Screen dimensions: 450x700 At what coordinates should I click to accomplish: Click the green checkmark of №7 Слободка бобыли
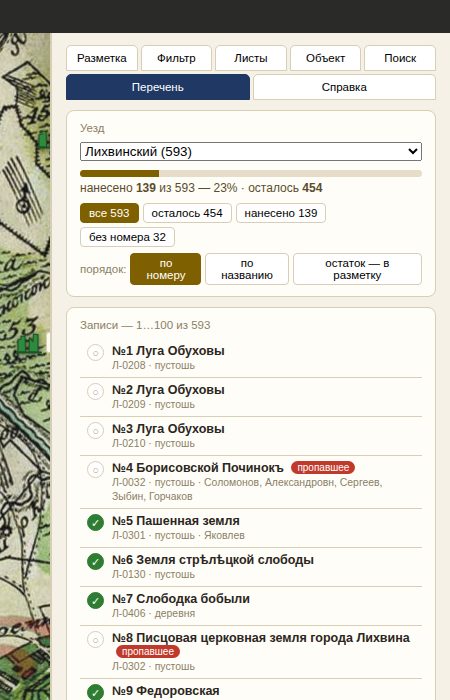(95, 600)
